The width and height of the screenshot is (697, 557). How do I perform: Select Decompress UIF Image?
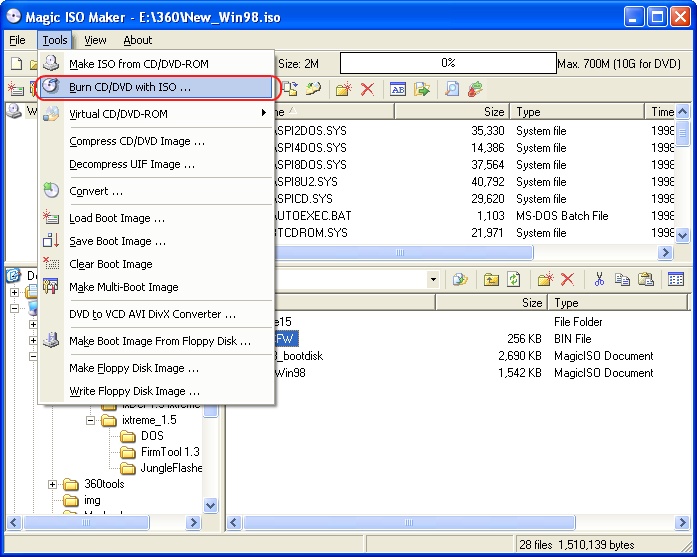156,164
